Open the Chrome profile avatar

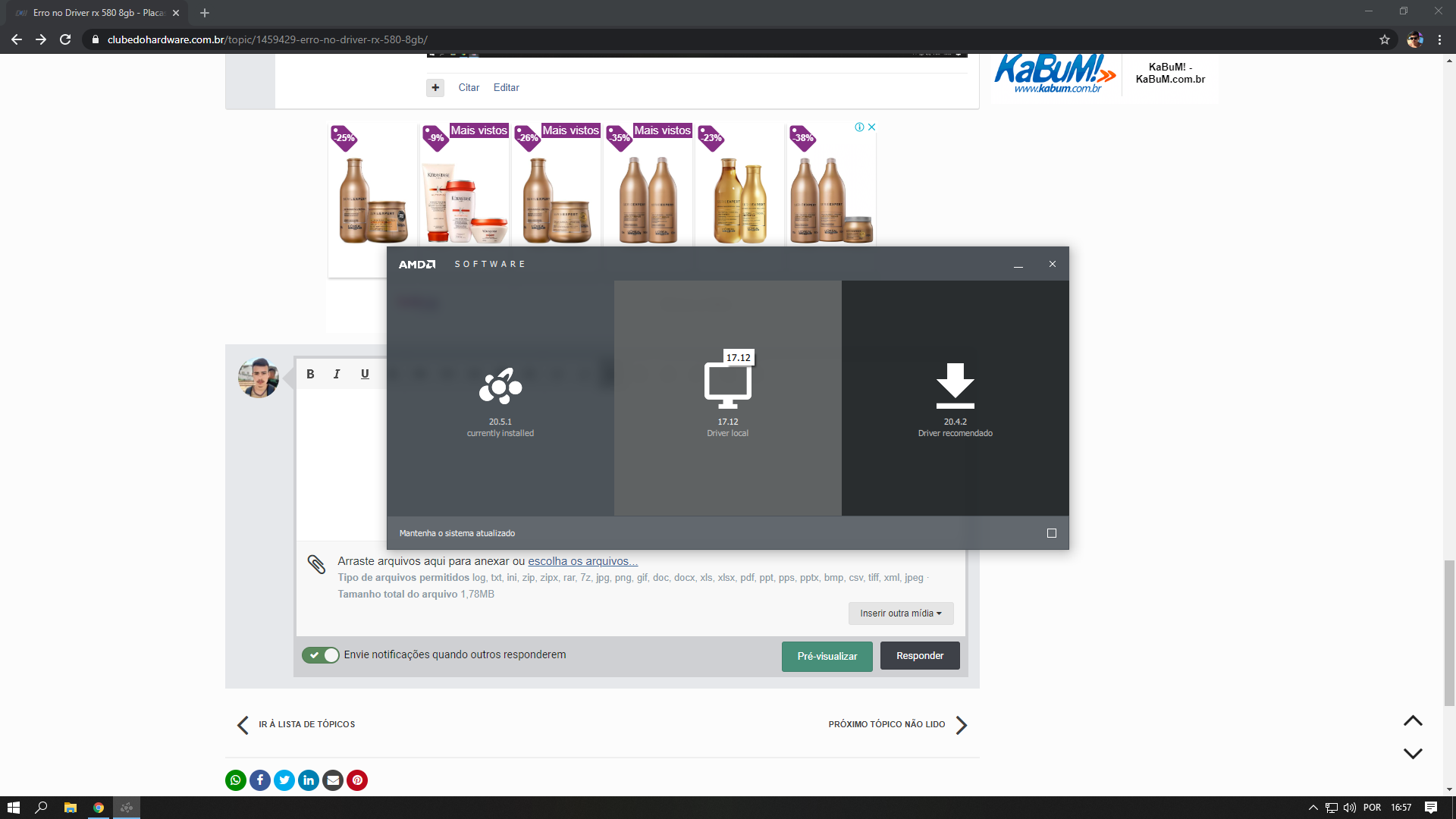coord(1415,39)
